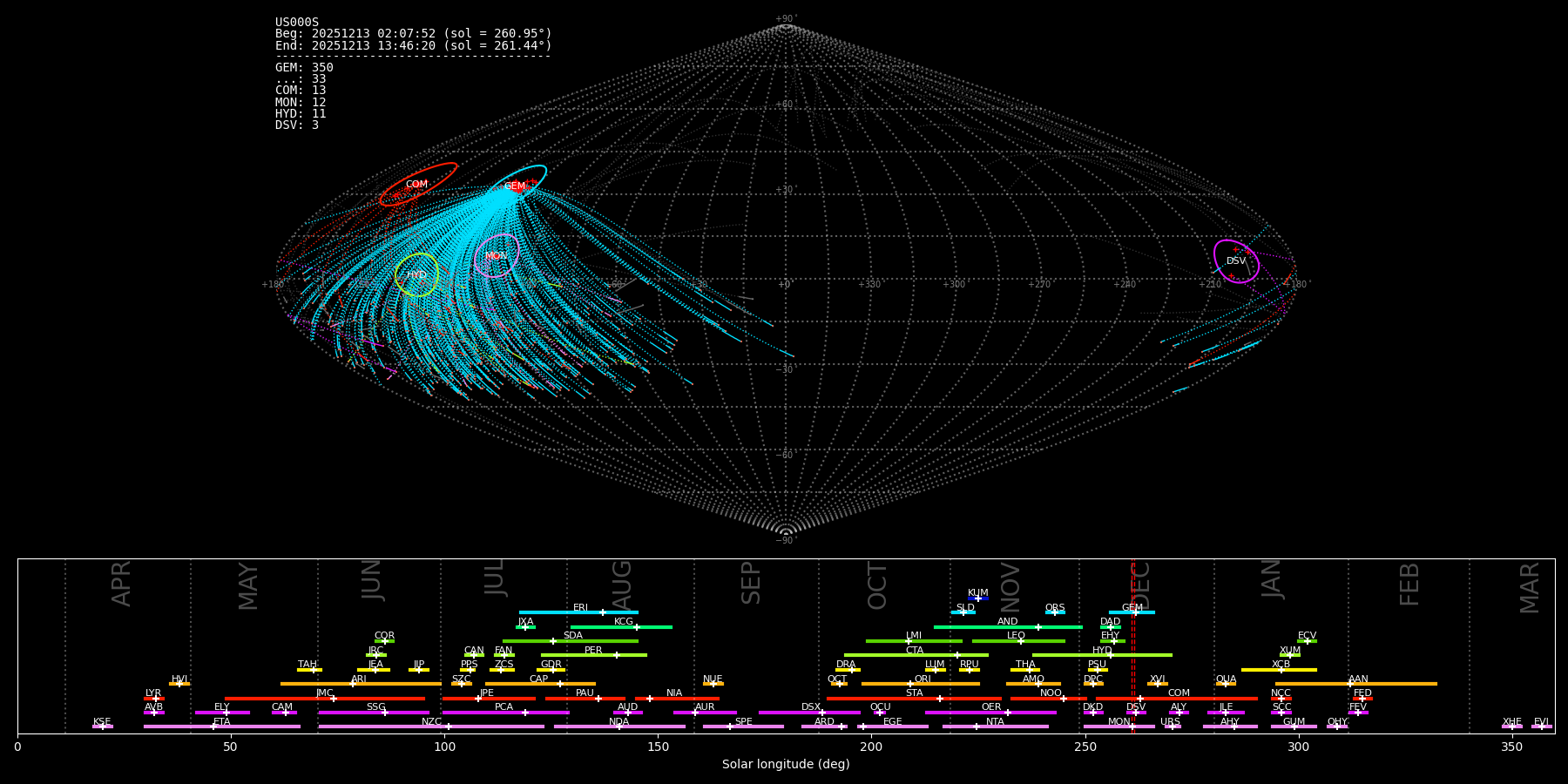1568x784 pixels.
Task: Click the +90° label atop the sky map
Action: (786, 19)
